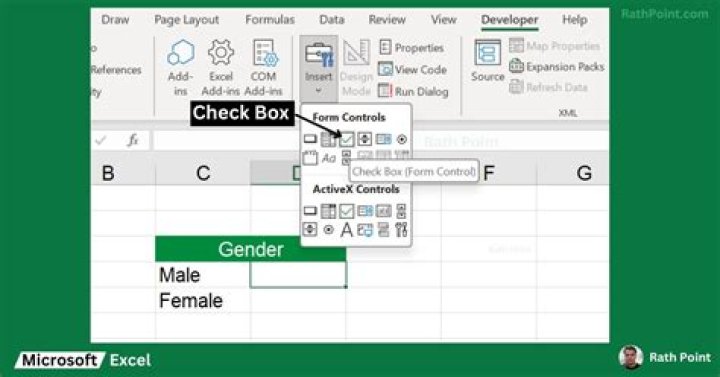Click the fx Insert Function icon
The height and width of the screenshot is (377, 720).
click(x=133, y=140)
